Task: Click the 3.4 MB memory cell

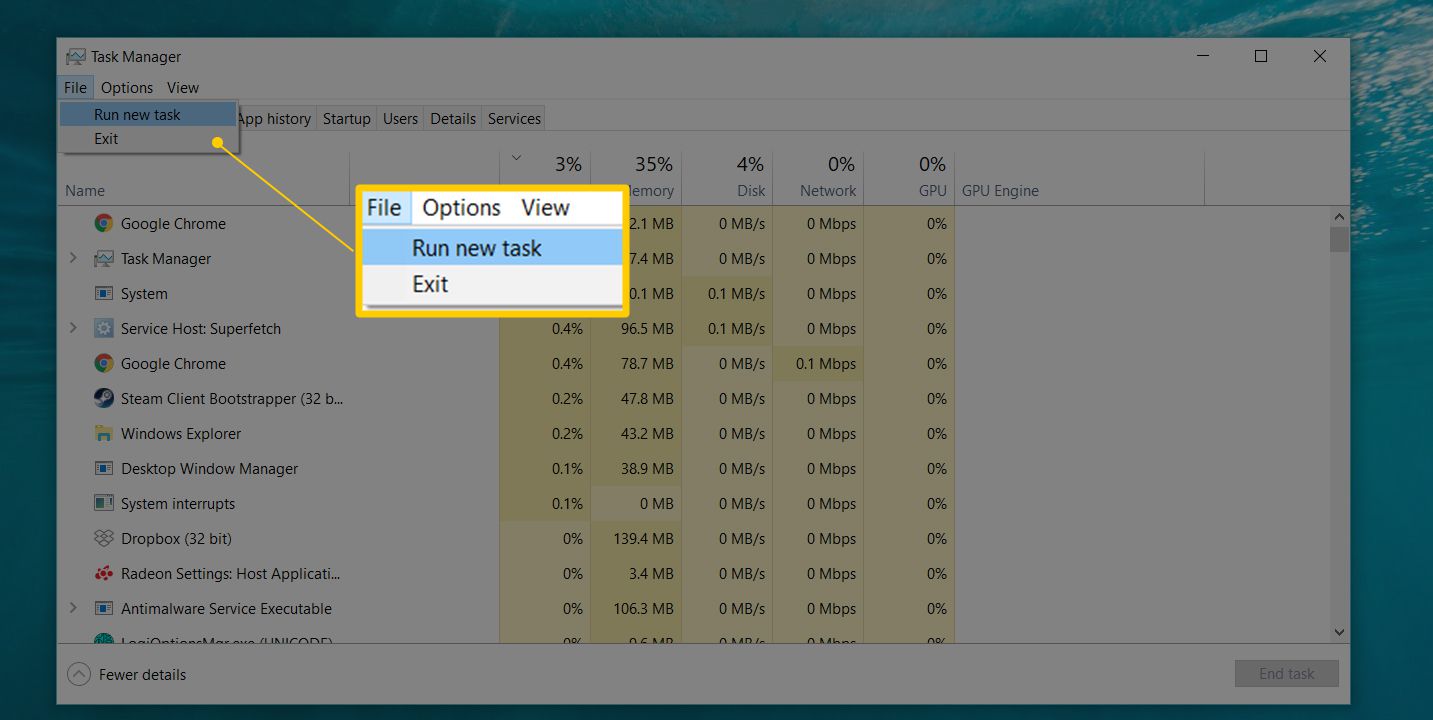Action: point(636,573)
